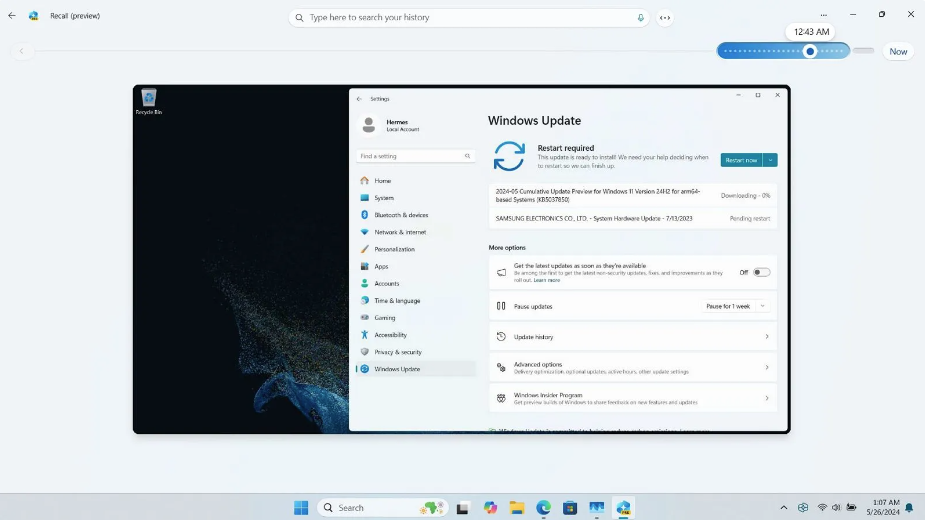
Task: Open Microsoft Store from the taskbar
Action: (x=570, y=508)
